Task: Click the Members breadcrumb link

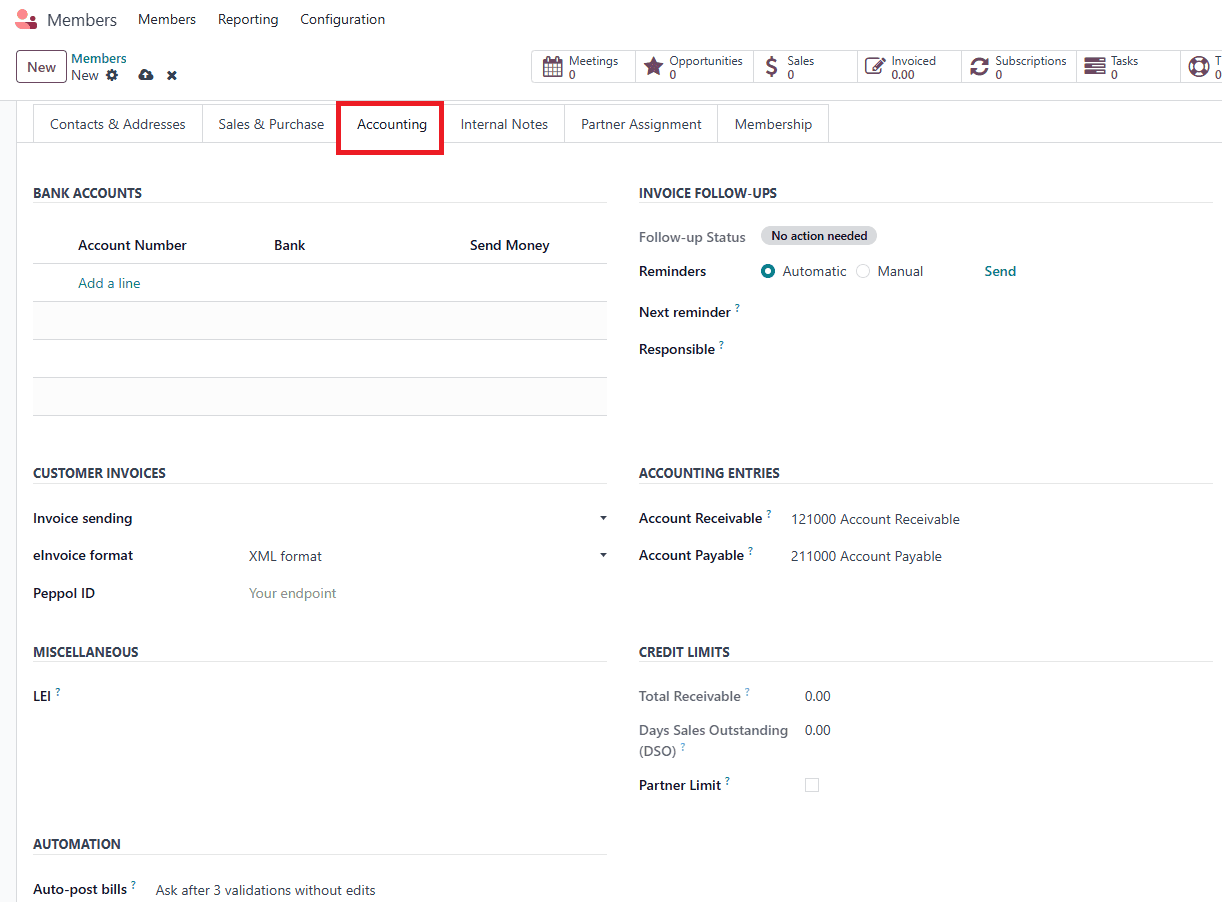Action: coord(99,58)
